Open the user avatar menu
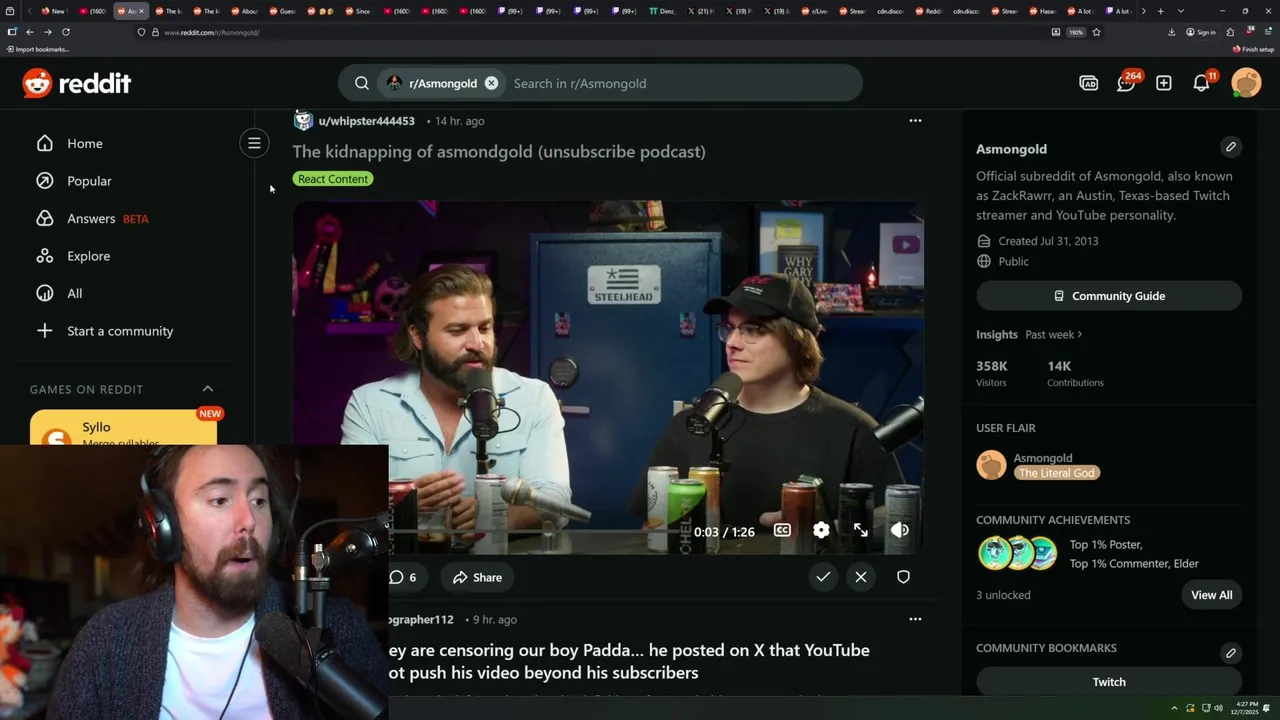1280x720 pixels. 1246,83
